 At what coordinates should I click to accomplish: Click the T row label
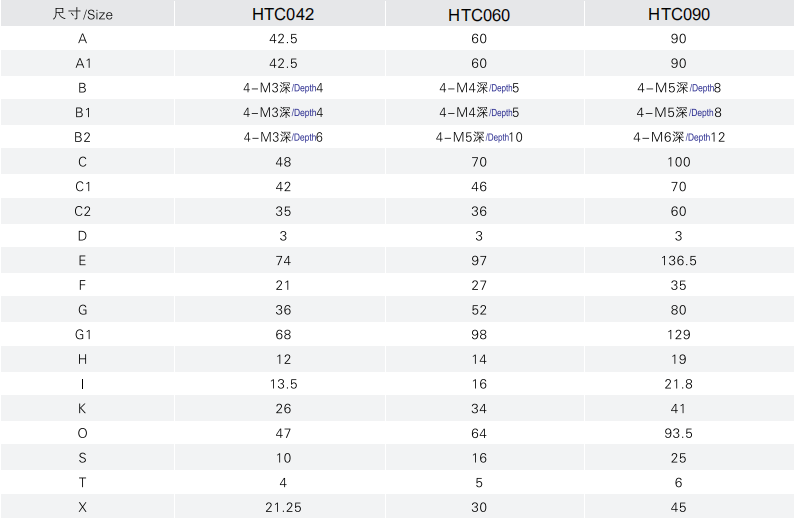82,483
